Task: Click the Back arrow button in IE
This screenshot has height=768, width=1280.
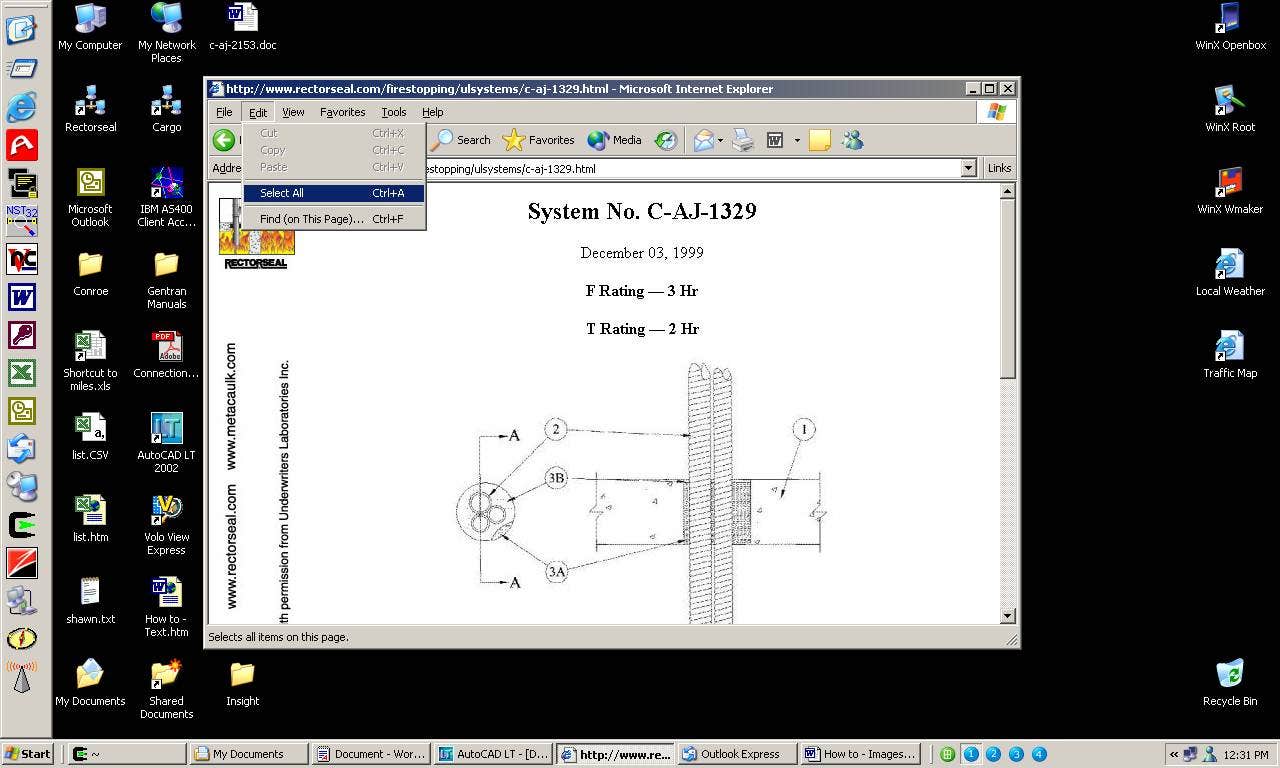Action: coord(224,140)
